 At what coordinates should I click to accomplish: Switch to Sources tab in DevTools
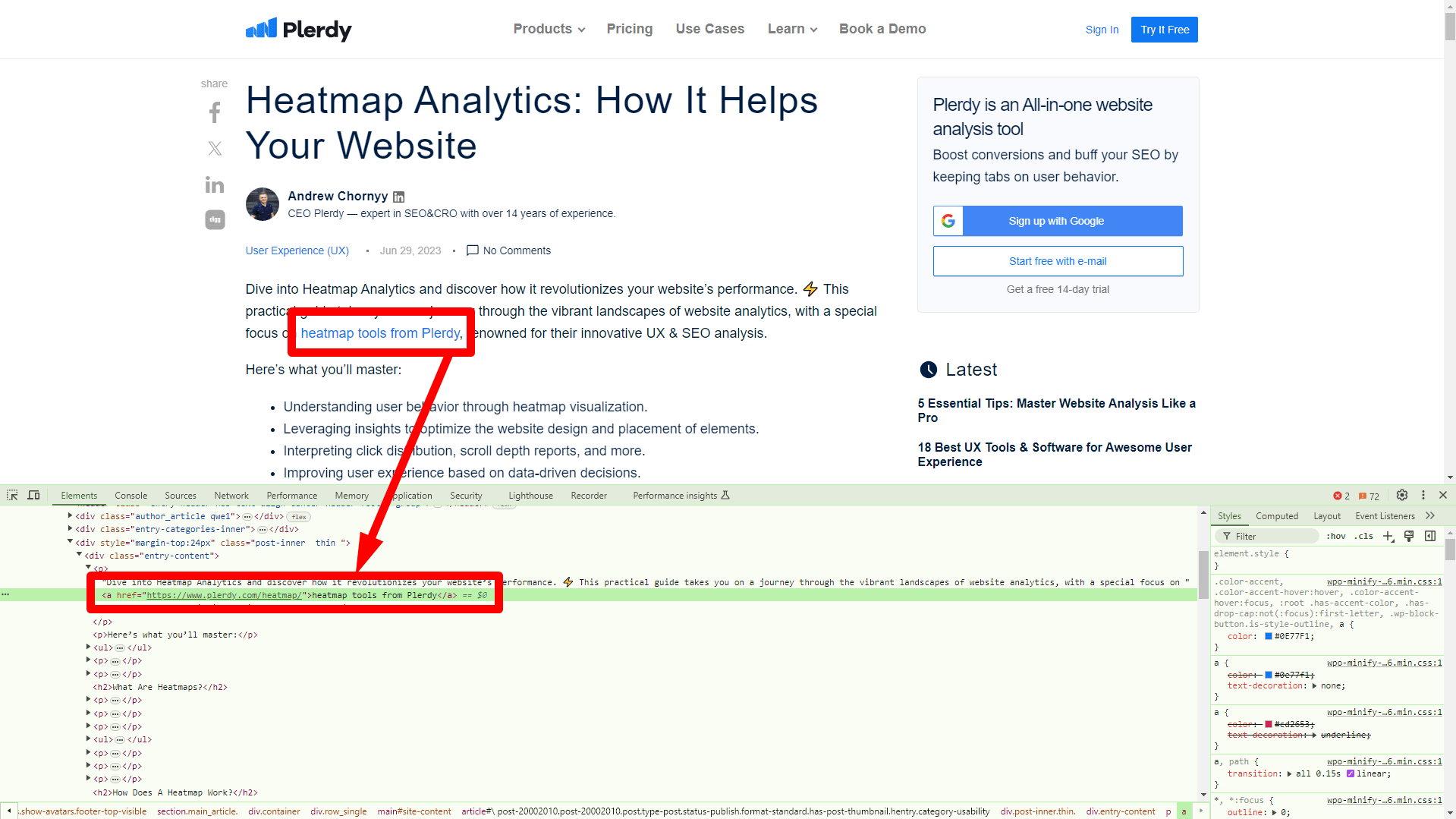pyautogui.click(x=181, y=496)
